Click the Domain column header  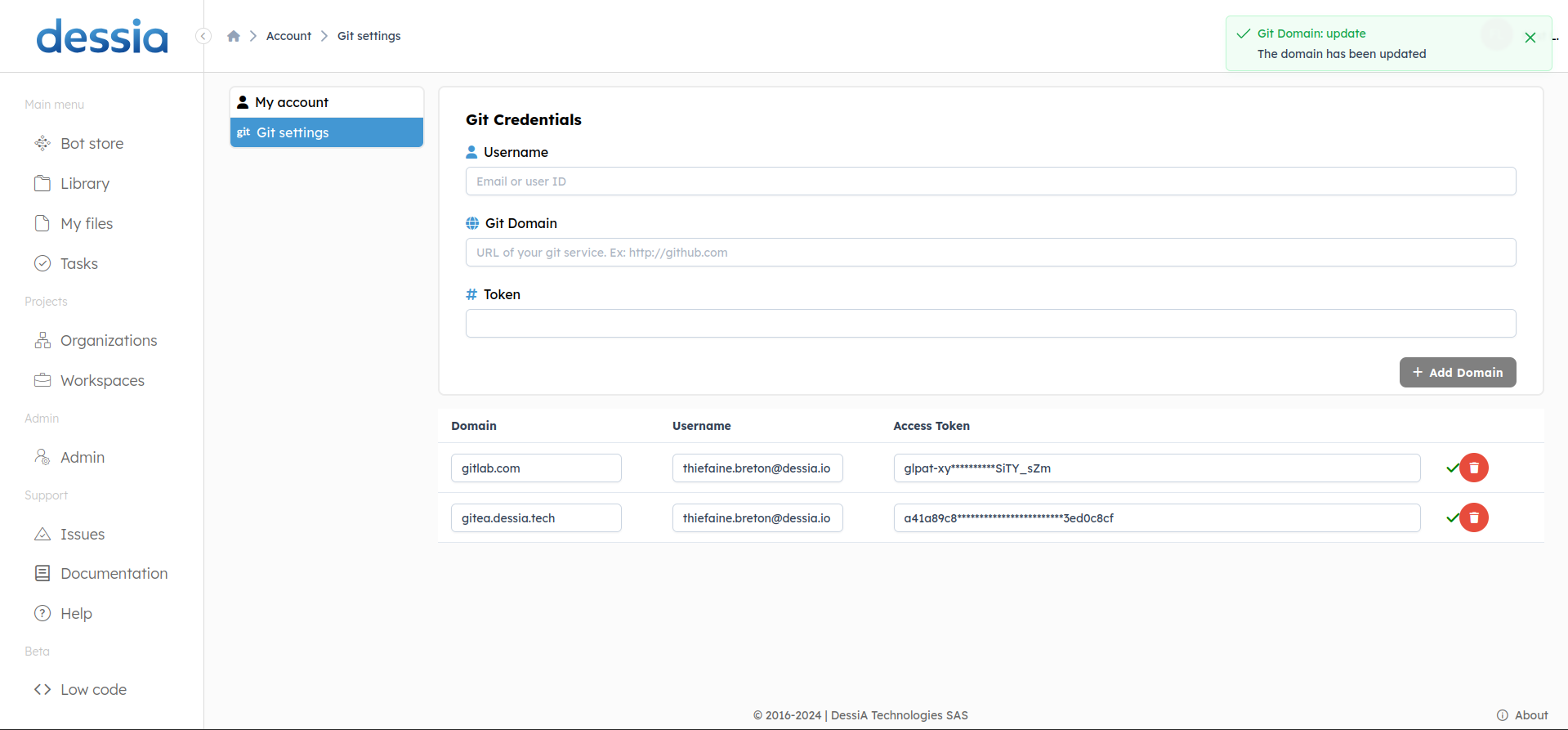click(x=474, y=426)
